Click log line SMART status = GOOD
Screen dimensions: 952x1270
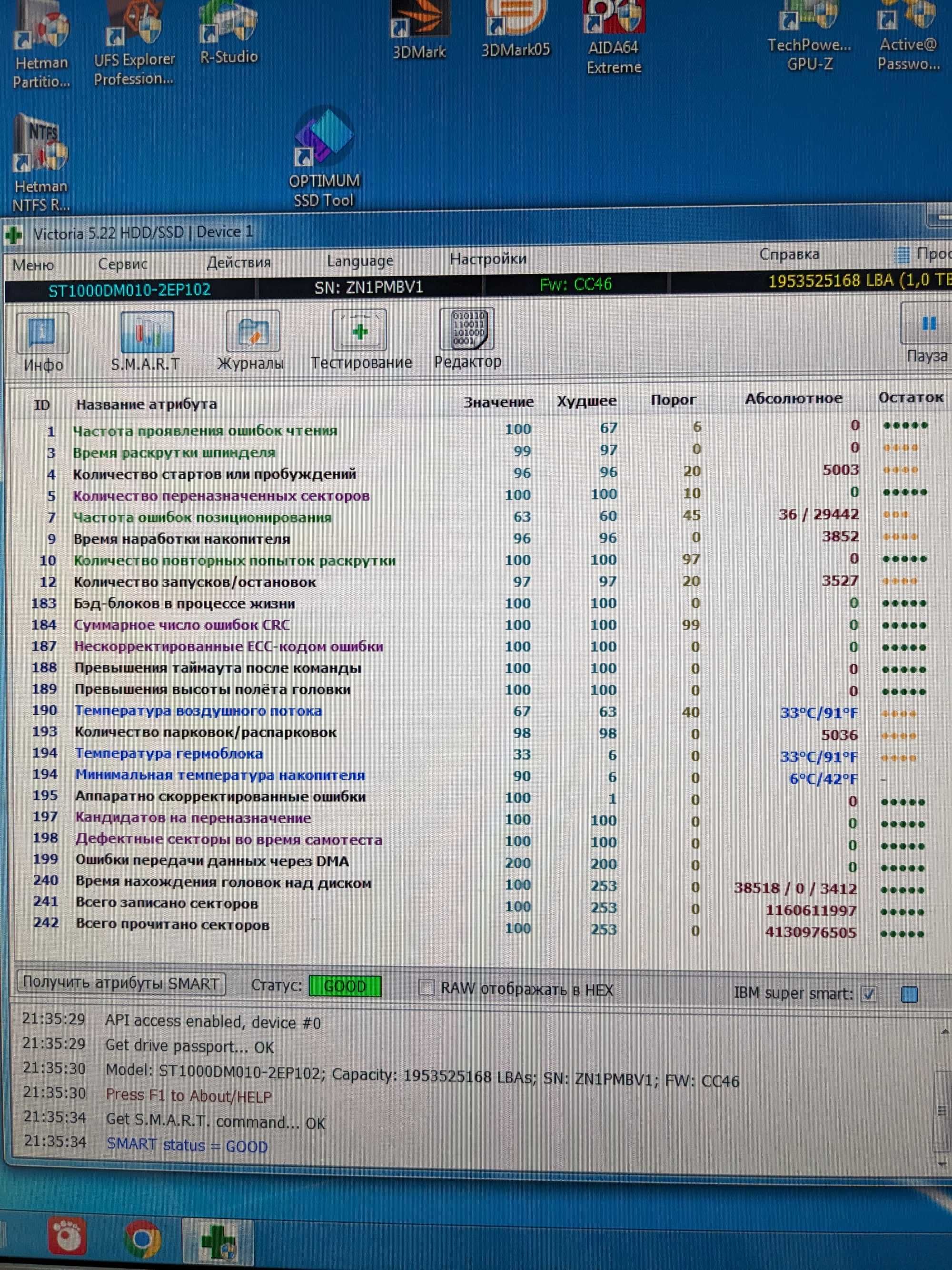click(187, 1144)
